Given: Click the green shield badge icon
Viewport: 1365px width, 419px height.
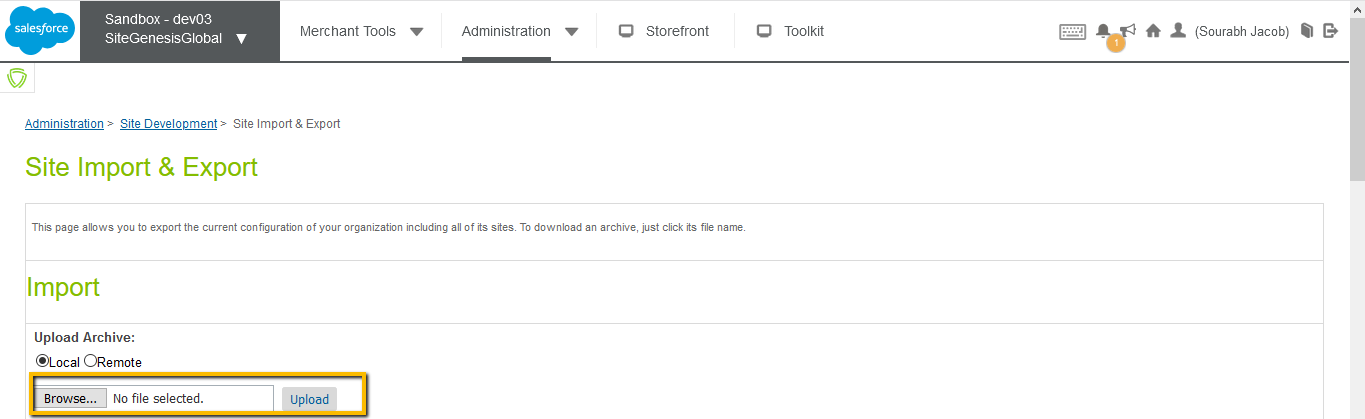Looking at the screenshot, I should click(x=17, y=78).
